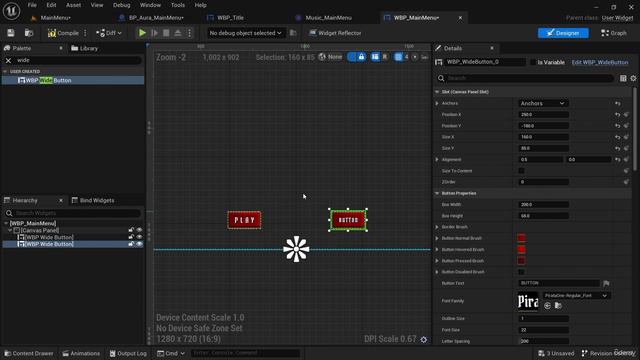Screen dimensions: 640x360
Task: Click the Unreal Engine logo icon
Action: point(11,11)
